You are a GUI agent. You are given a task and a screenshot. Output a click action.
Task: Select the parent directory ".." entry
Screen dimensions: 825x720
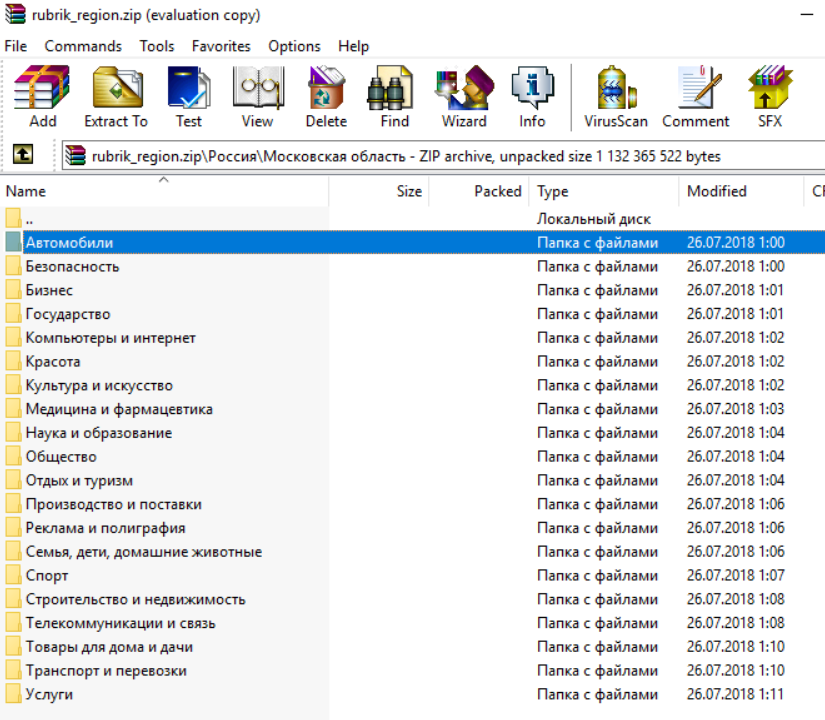(30, 219)
